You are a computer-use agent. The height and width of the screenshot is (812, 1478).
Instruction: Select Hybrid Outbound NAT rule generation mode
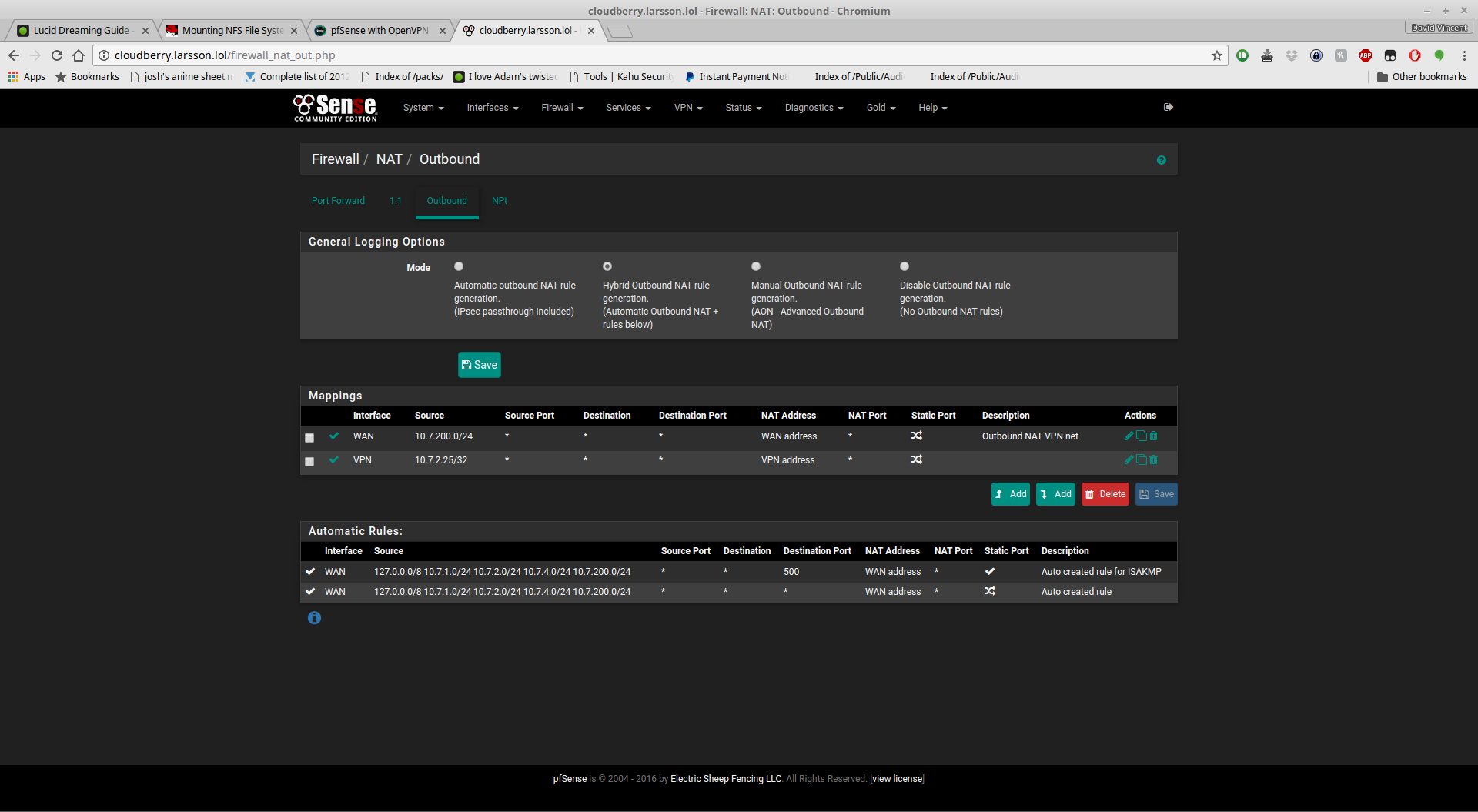607,266
